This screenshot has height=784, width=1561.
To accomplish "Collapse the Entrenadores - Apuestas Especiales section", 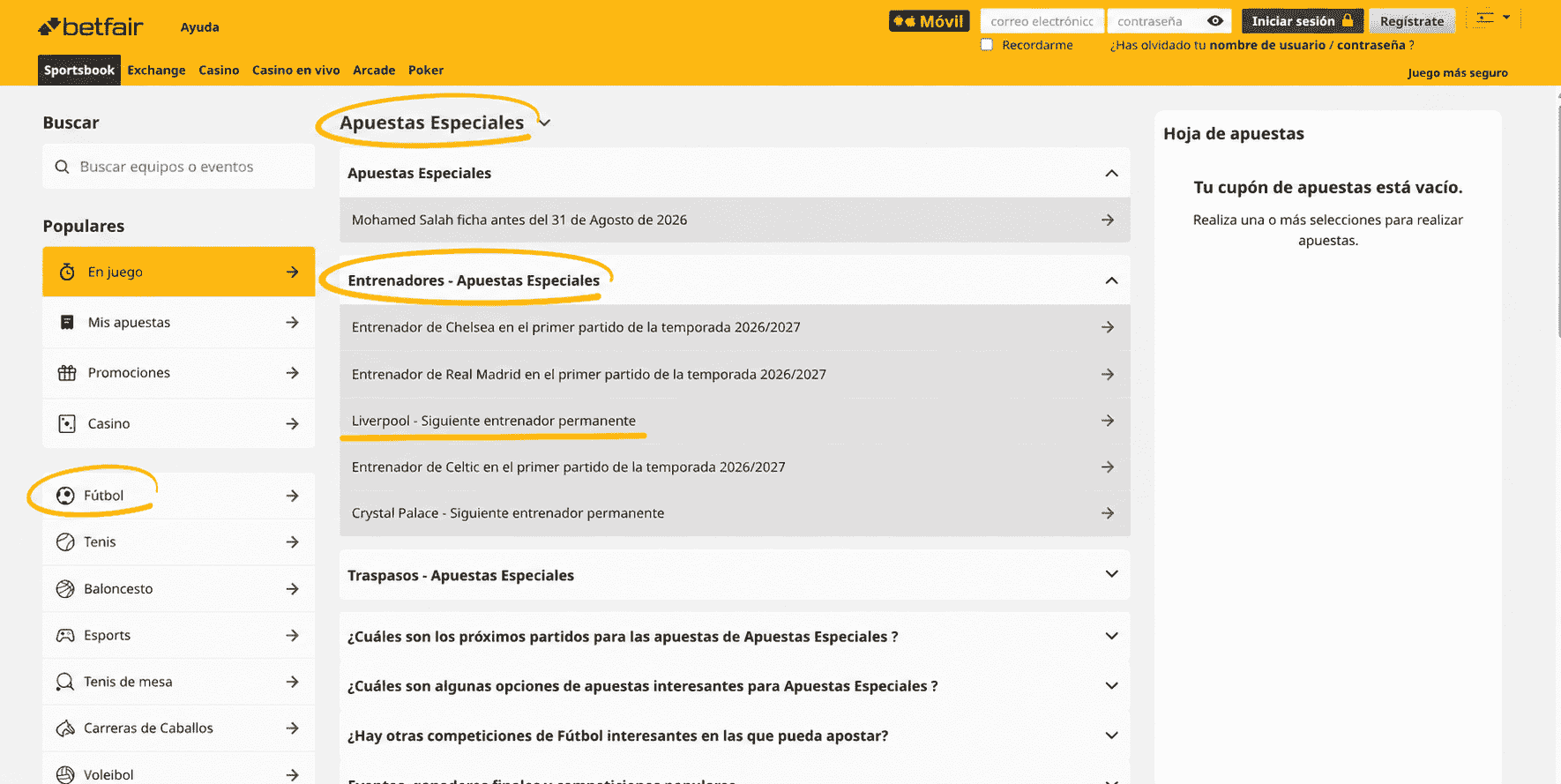I will point(1111,280).
